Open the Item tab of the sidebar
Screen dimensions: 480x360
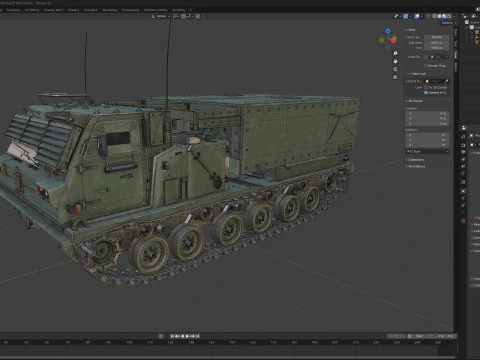click(x=456, y=33)
